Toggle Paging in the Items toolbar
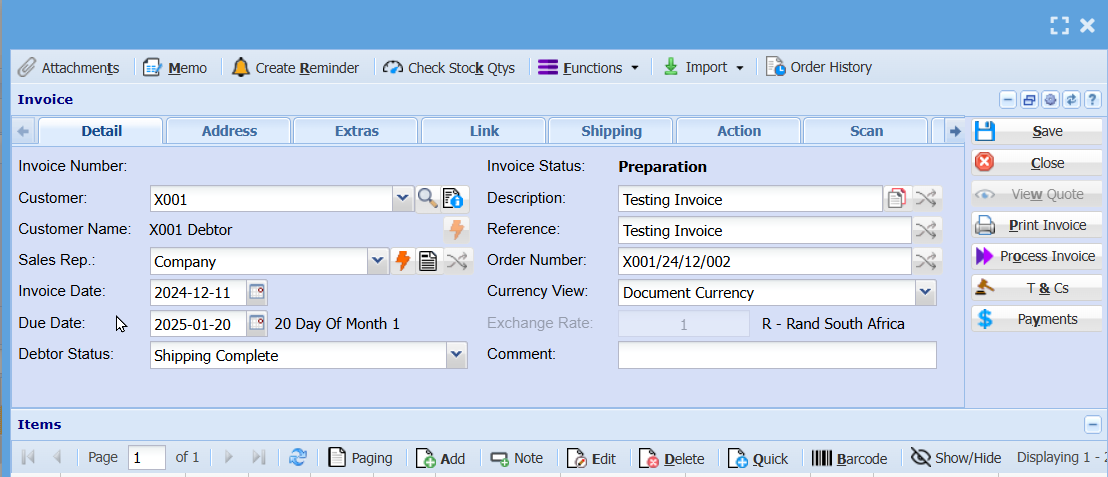 click(x=361, y=458)
